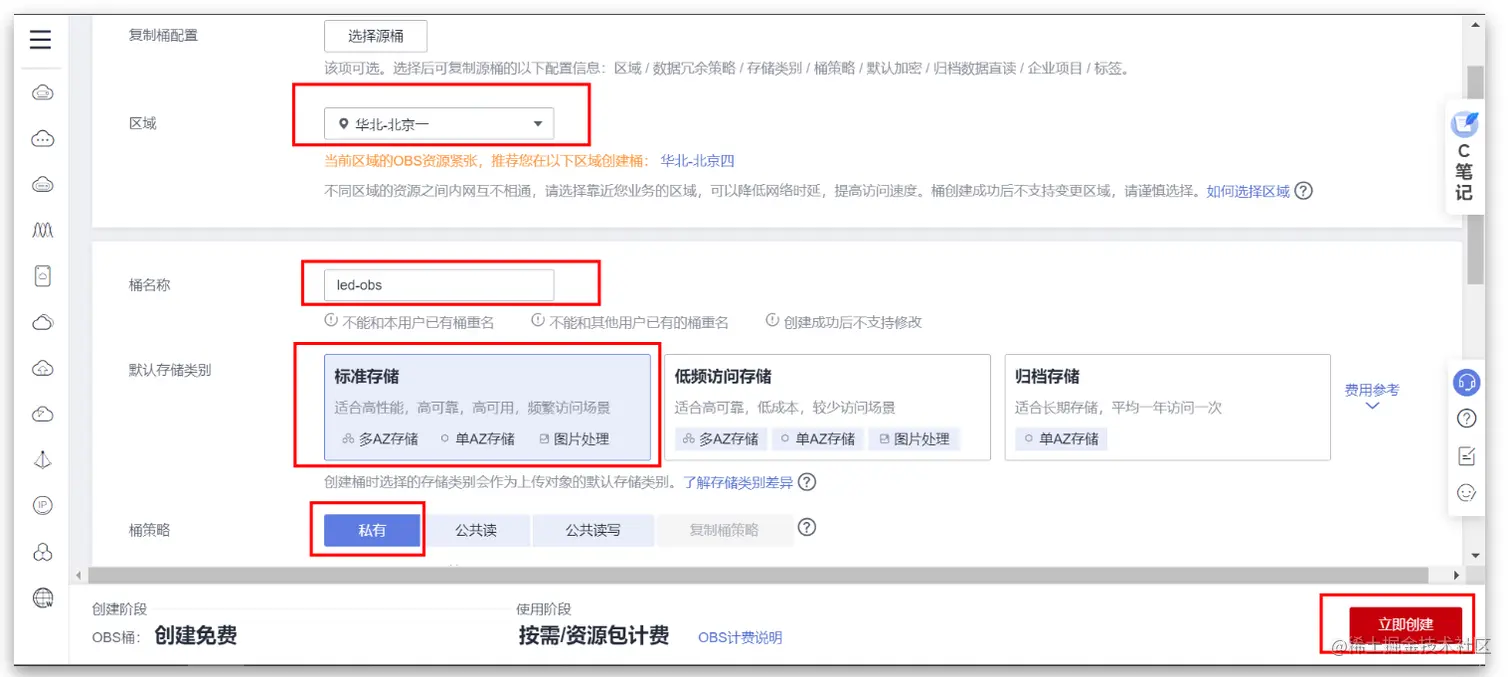Open the 区域 dropdown showing 华北-北京一
Screen dimensions: 1512x677
[x=440, y=123]
